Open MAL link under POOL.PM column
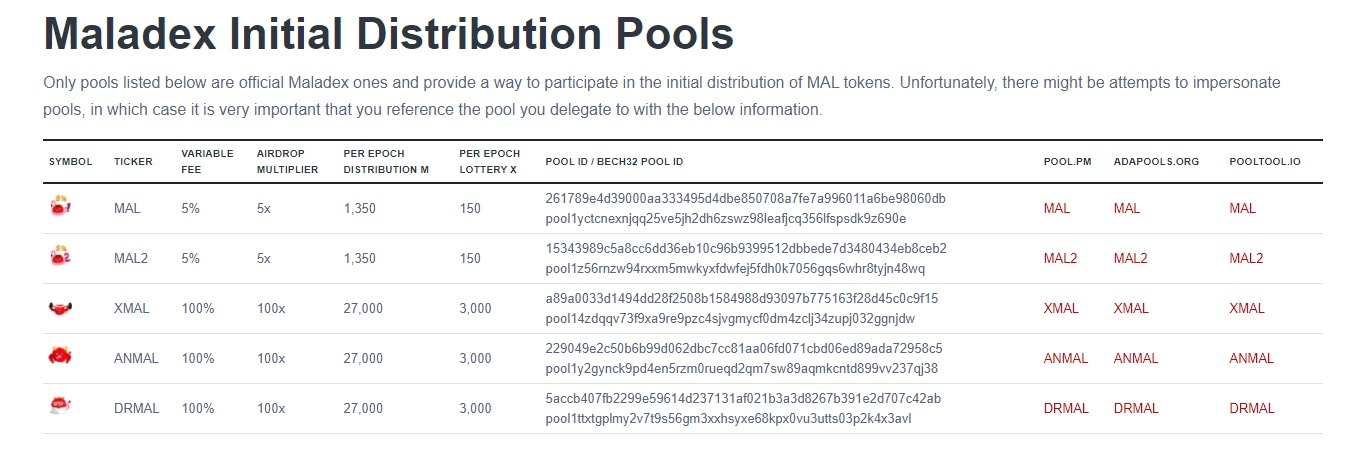Image resolution: width=1350 pixels, height=476 pixels. pos(1057,208)
